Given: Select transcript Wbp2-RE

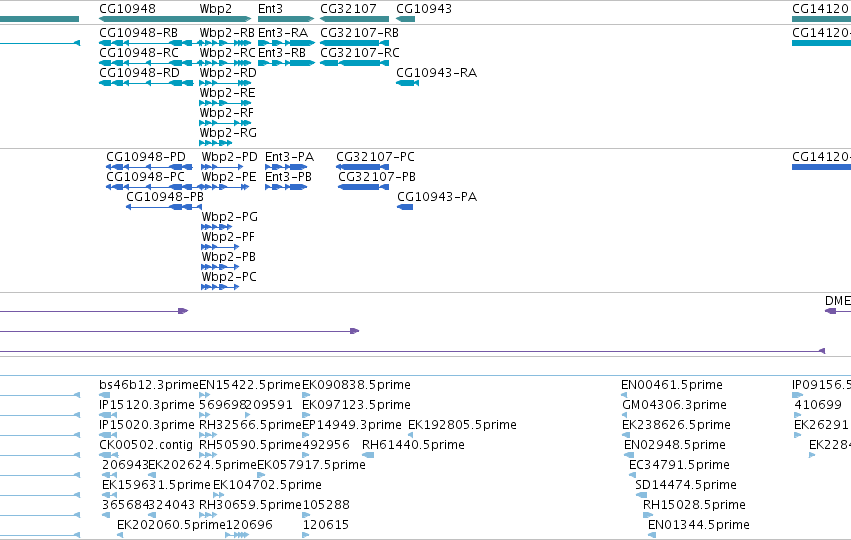Looking at the screenshot, I should (x=225, y=103).
